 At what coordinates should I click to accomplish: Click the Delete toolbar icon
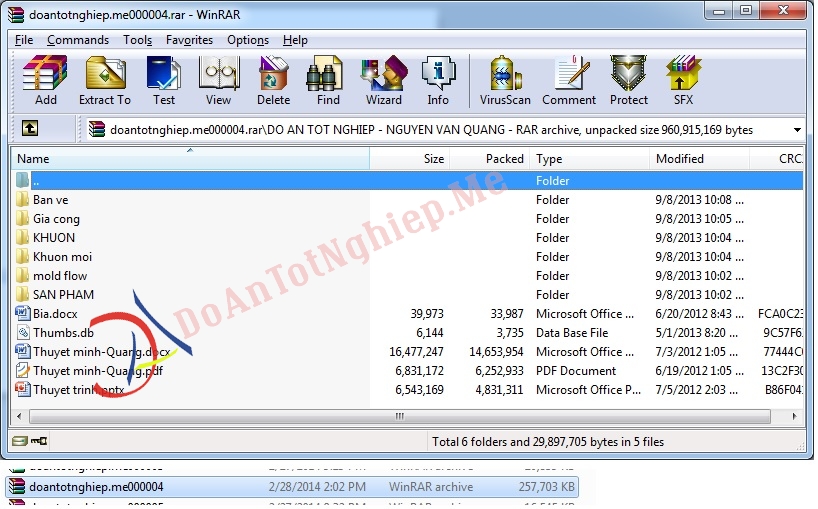[x=273, y=80]
